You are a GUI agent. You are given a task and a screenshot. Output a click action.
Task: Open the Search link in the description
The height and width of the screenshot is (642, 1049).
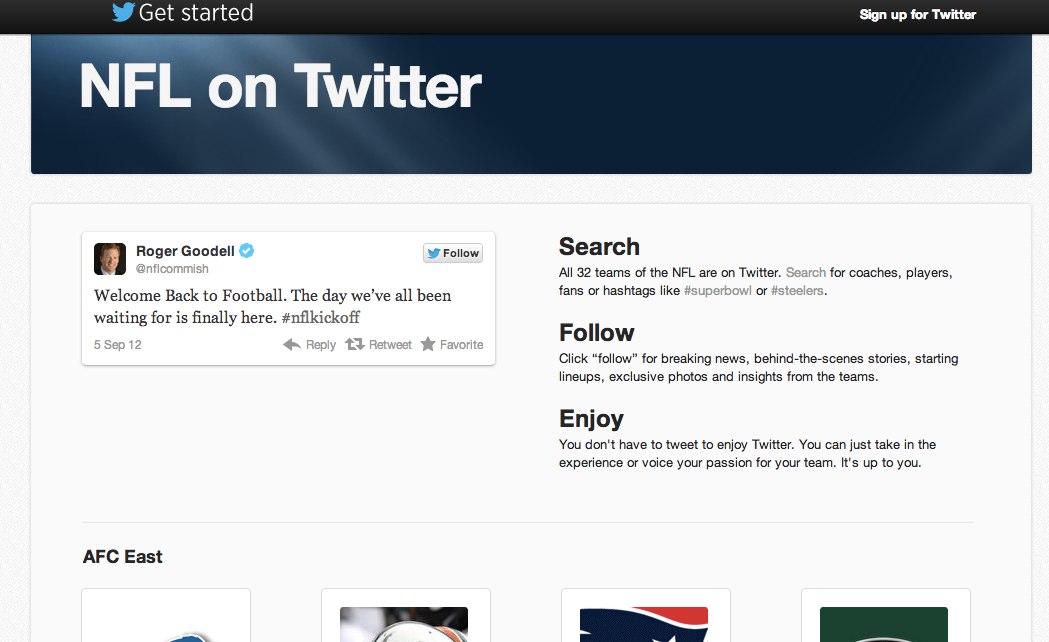(x=805, y=272)
